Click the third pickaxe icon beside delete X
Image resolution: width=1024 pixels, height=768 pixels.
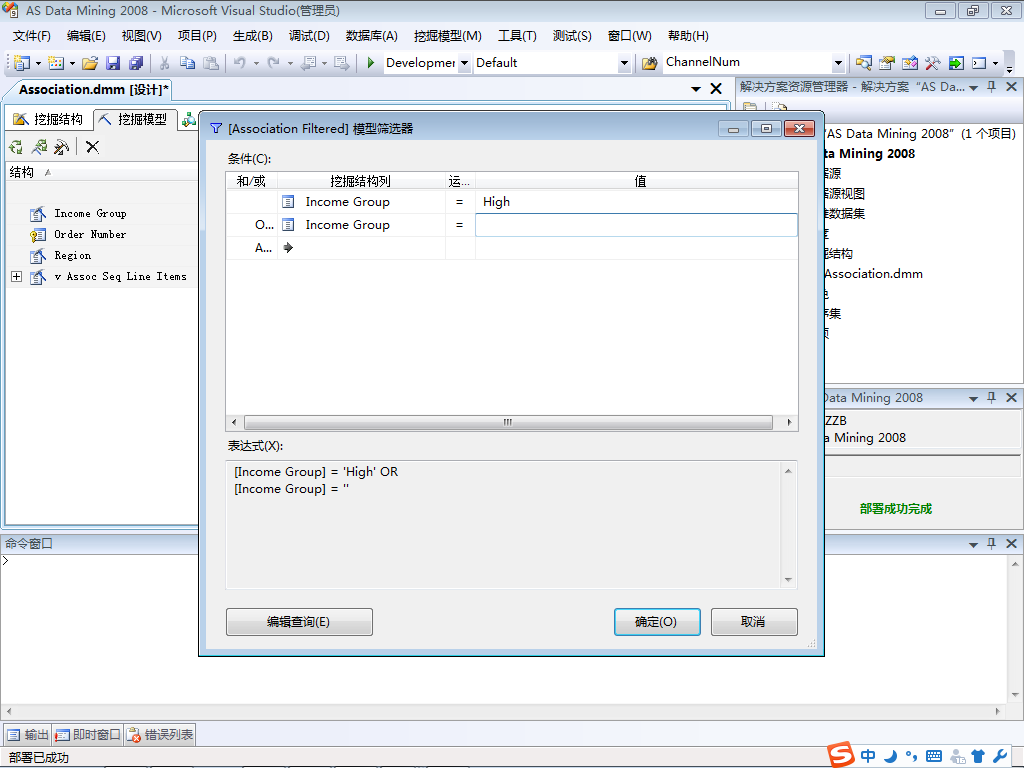coord(61,147)
